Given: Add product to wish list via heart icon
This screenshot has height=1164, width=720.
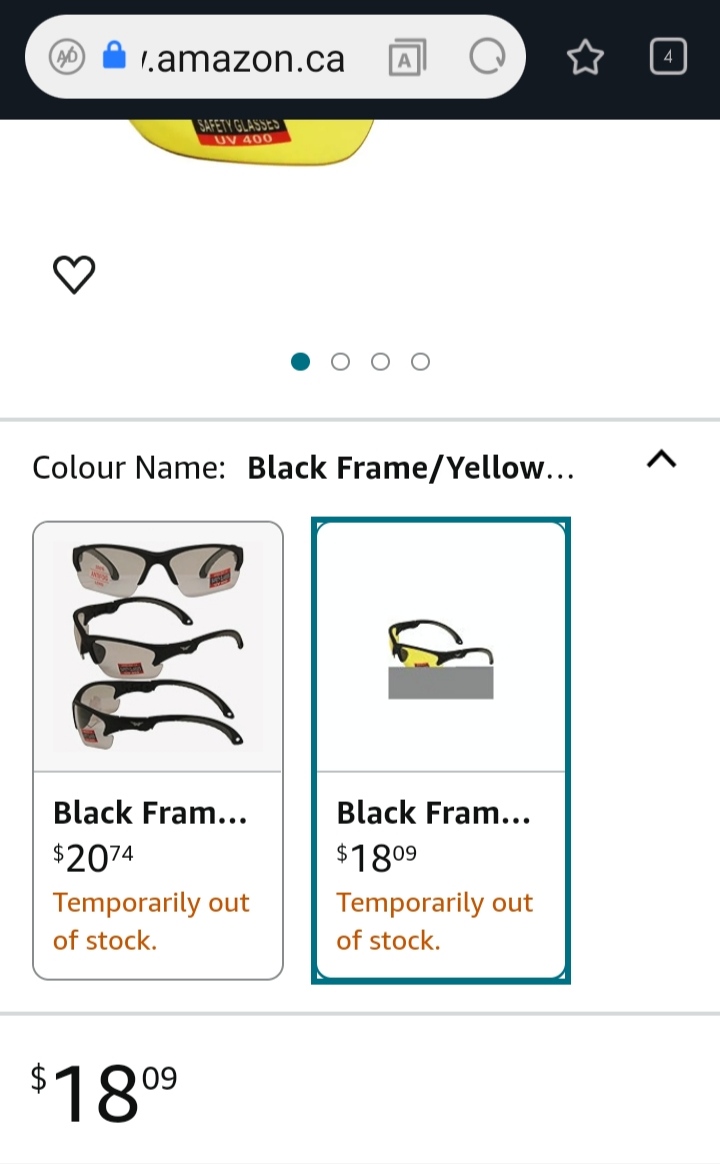Looking at the screenshot, I should tap(74, 275).
